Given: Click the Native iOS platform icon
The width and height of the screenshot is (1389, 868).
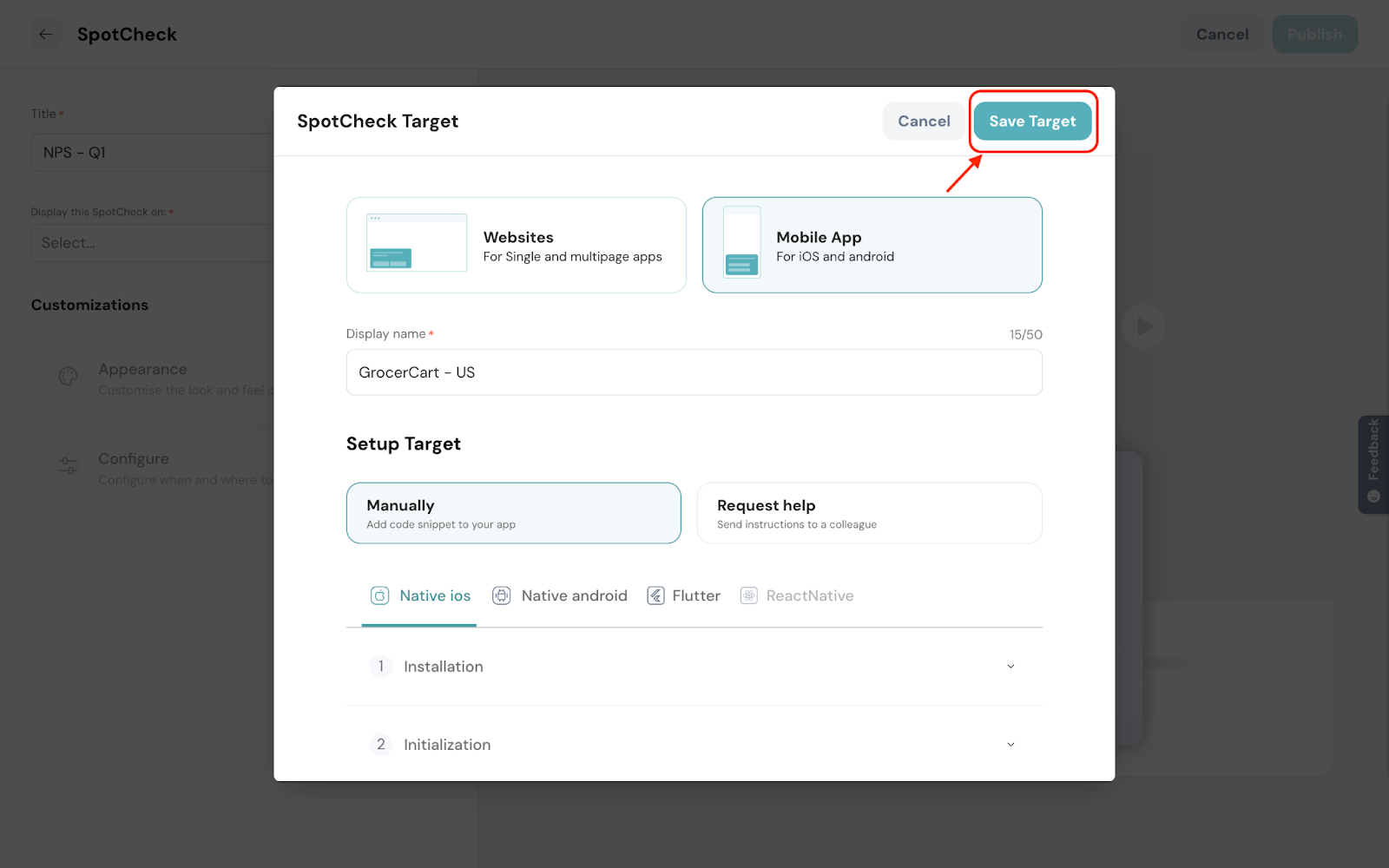Looking at the screenshot, I should point(379,595).
